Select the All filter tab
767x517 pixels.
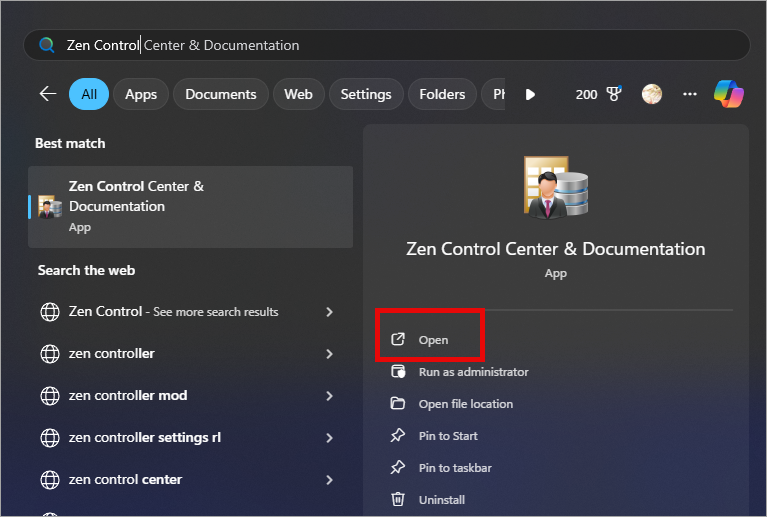point(89,94)
